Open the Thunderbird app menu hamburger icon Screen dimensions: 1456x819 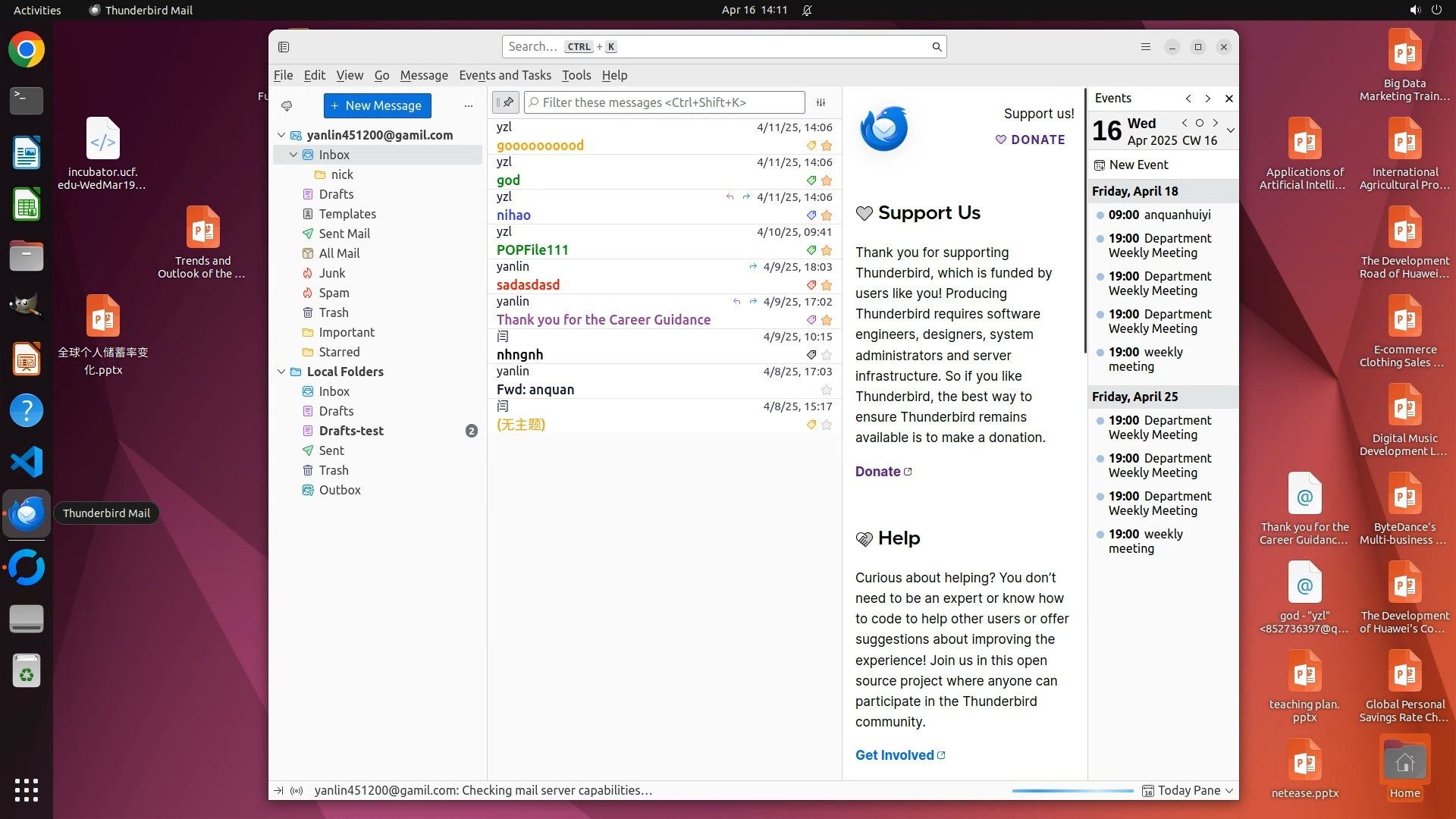pos(1145,47)
